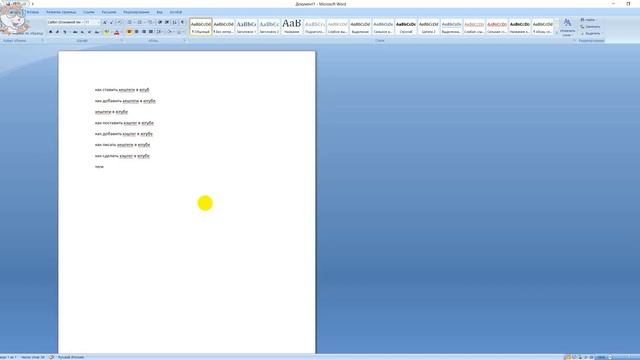640x360 pixels.
Task: Apply the Заголовок 2 style
Action: click(269, 27)
